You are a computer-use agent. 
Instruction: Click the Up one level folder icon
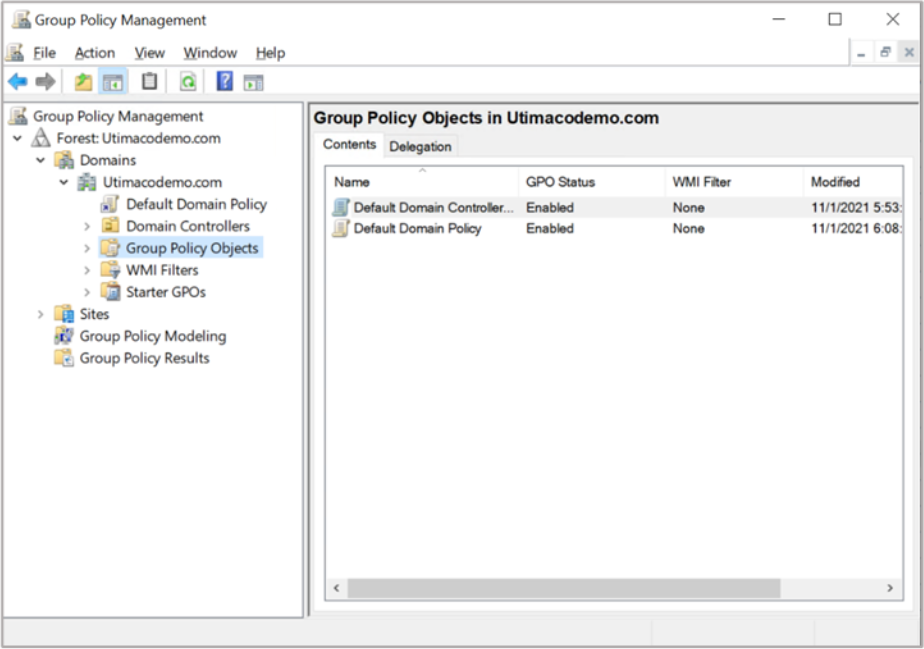point(83,82)
